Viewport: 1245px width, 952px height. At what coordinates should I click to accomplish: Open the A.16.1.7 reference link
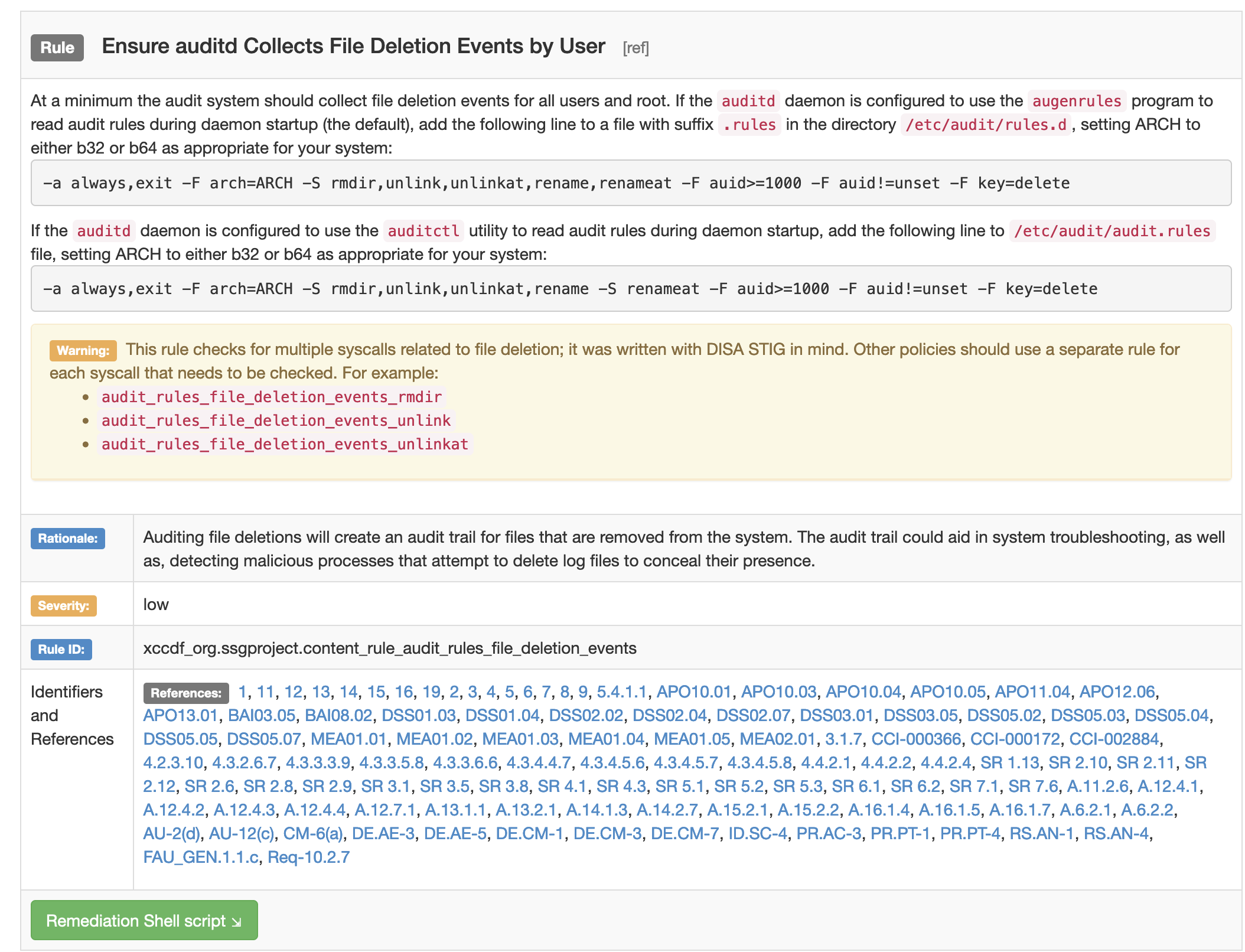click(x=1019, y=810)
